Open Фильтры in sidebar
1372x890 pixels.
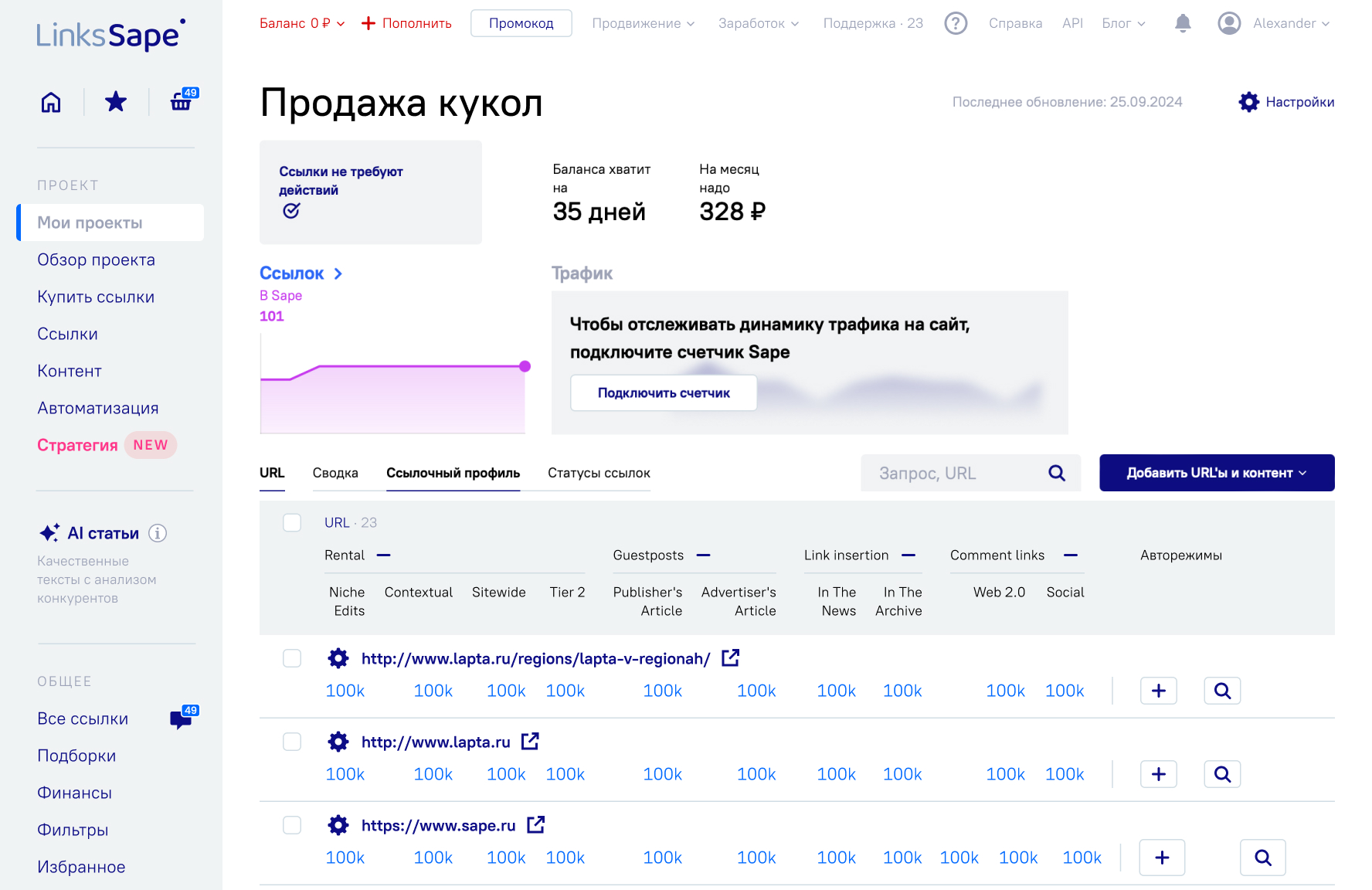[73, 830]
